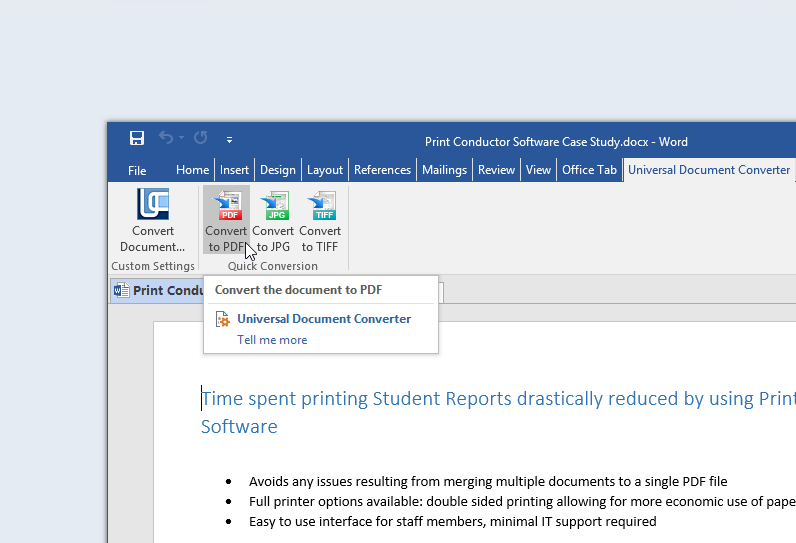Click the Convert Document icon
The width and height of the screenshot is (796, 543).
coord(153,204)
